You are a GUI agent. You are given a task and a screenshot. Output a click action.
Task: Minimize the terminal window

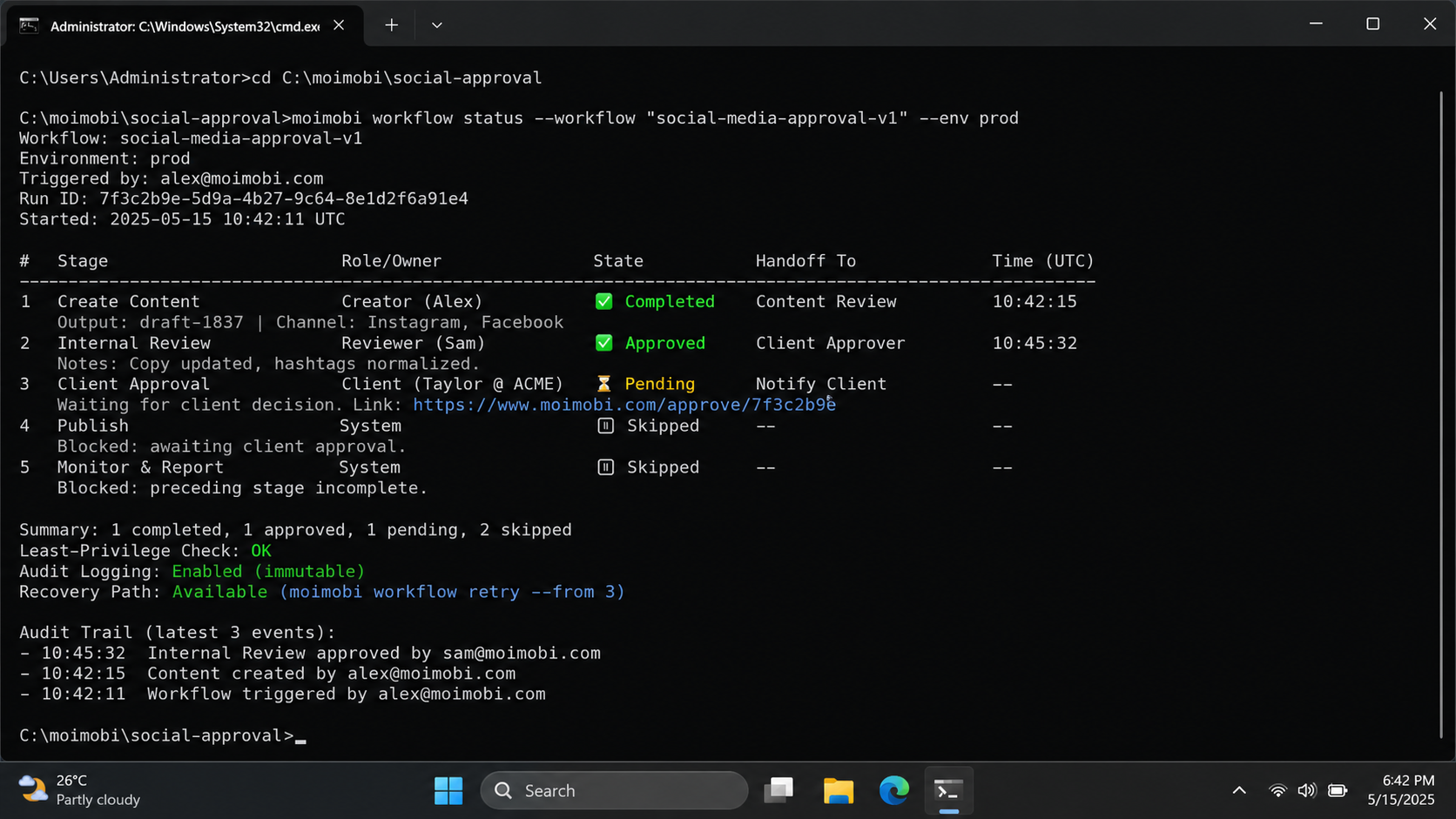[x=1316, y=23]
